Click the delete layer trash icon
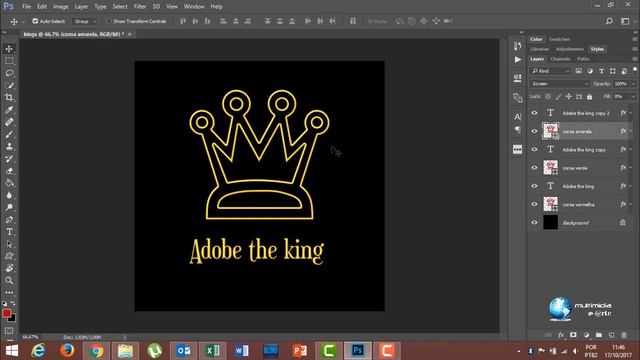 pyautogui.click(x=624, y=335)
